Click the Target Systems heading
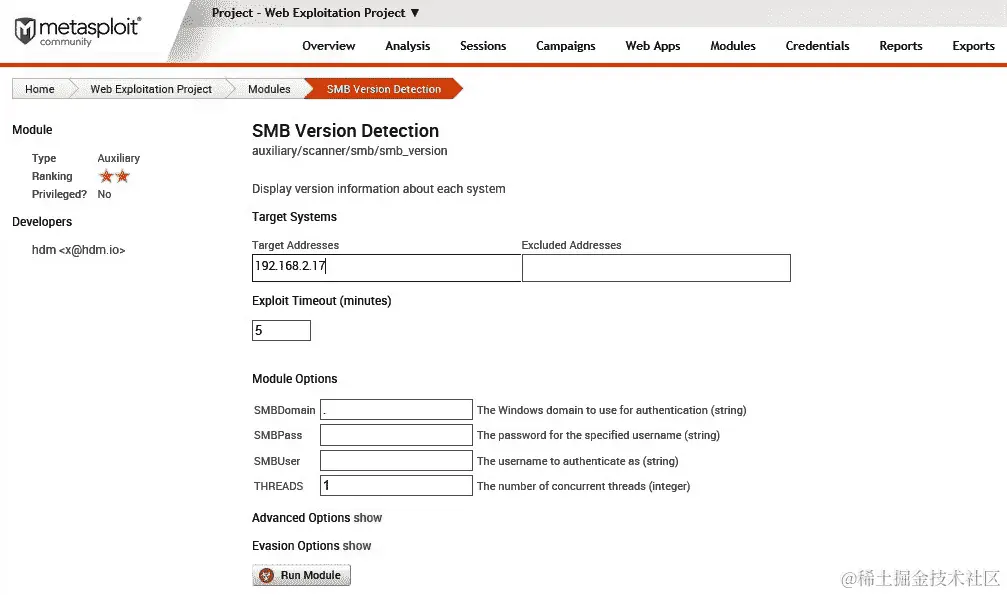 click(294, 217)
